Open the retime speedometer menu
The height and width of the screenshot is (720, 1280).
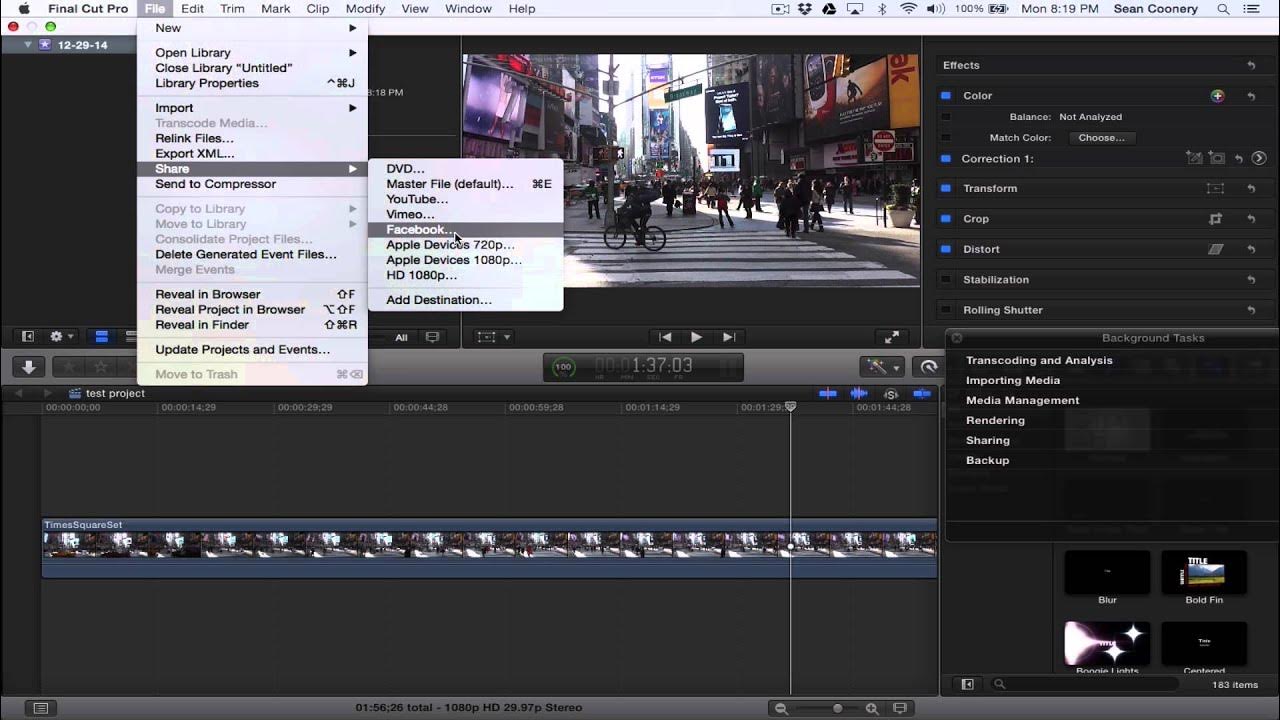point(929,367)
